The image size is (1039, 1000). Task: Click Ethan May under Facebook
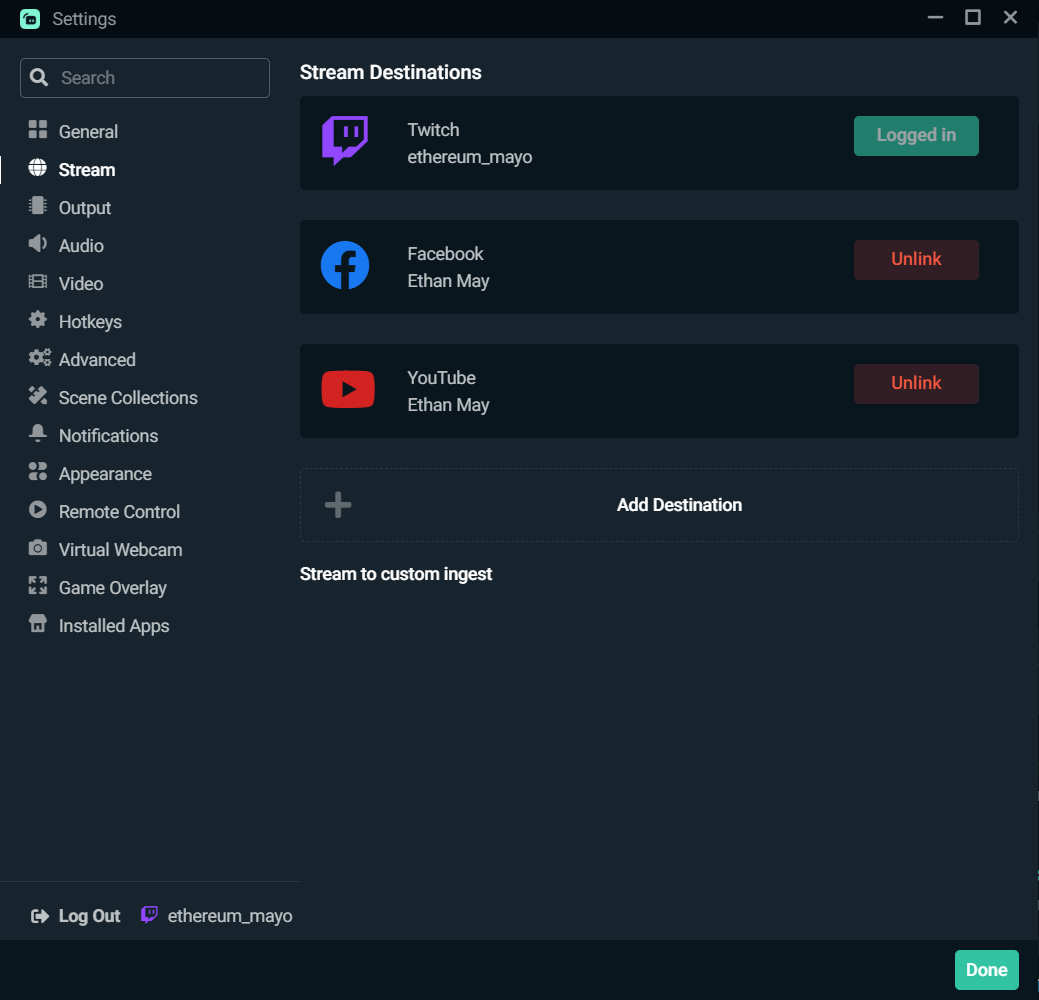tap(449, 281)
